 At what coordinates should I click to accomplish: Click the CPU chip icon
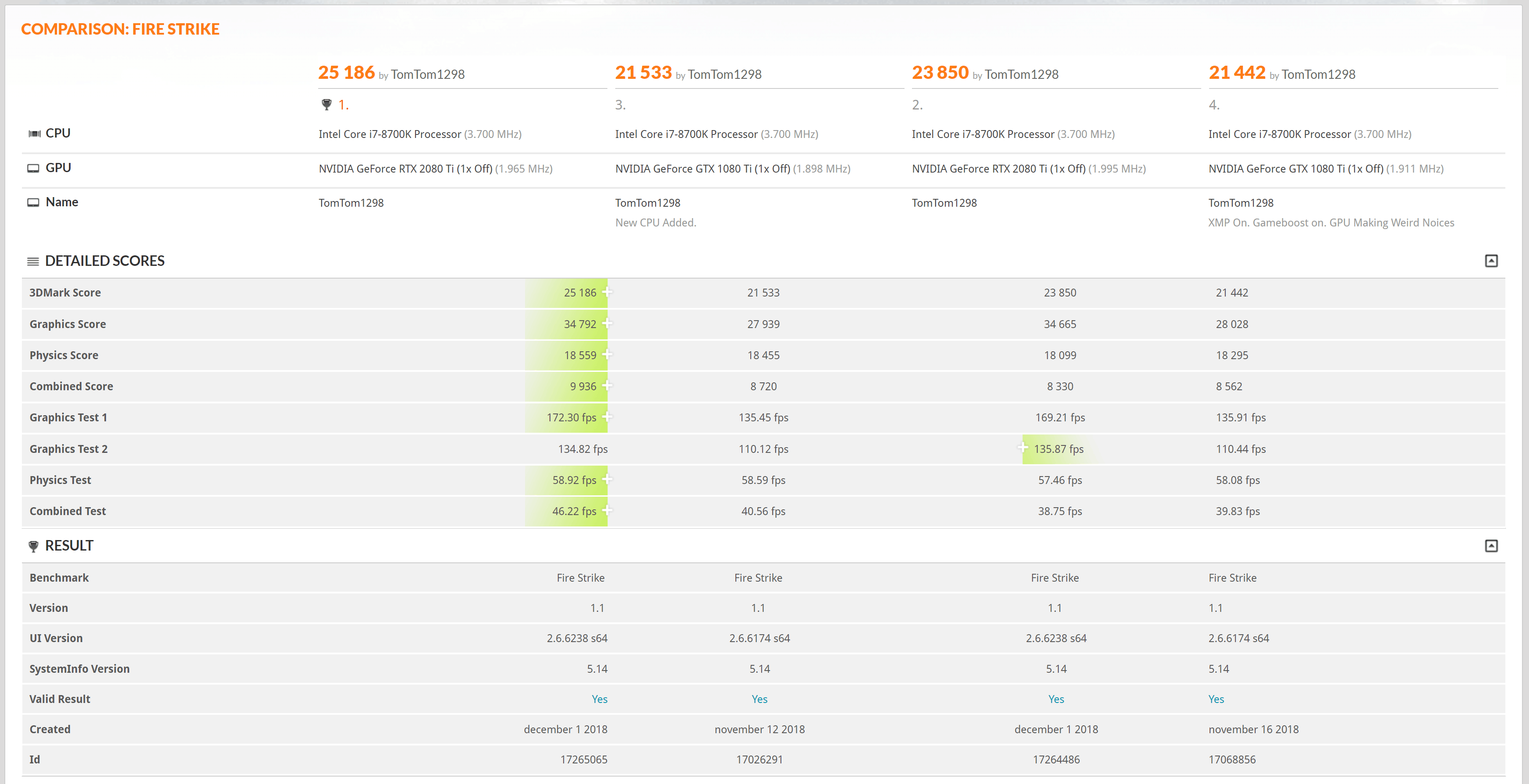[x=35, y=134]
